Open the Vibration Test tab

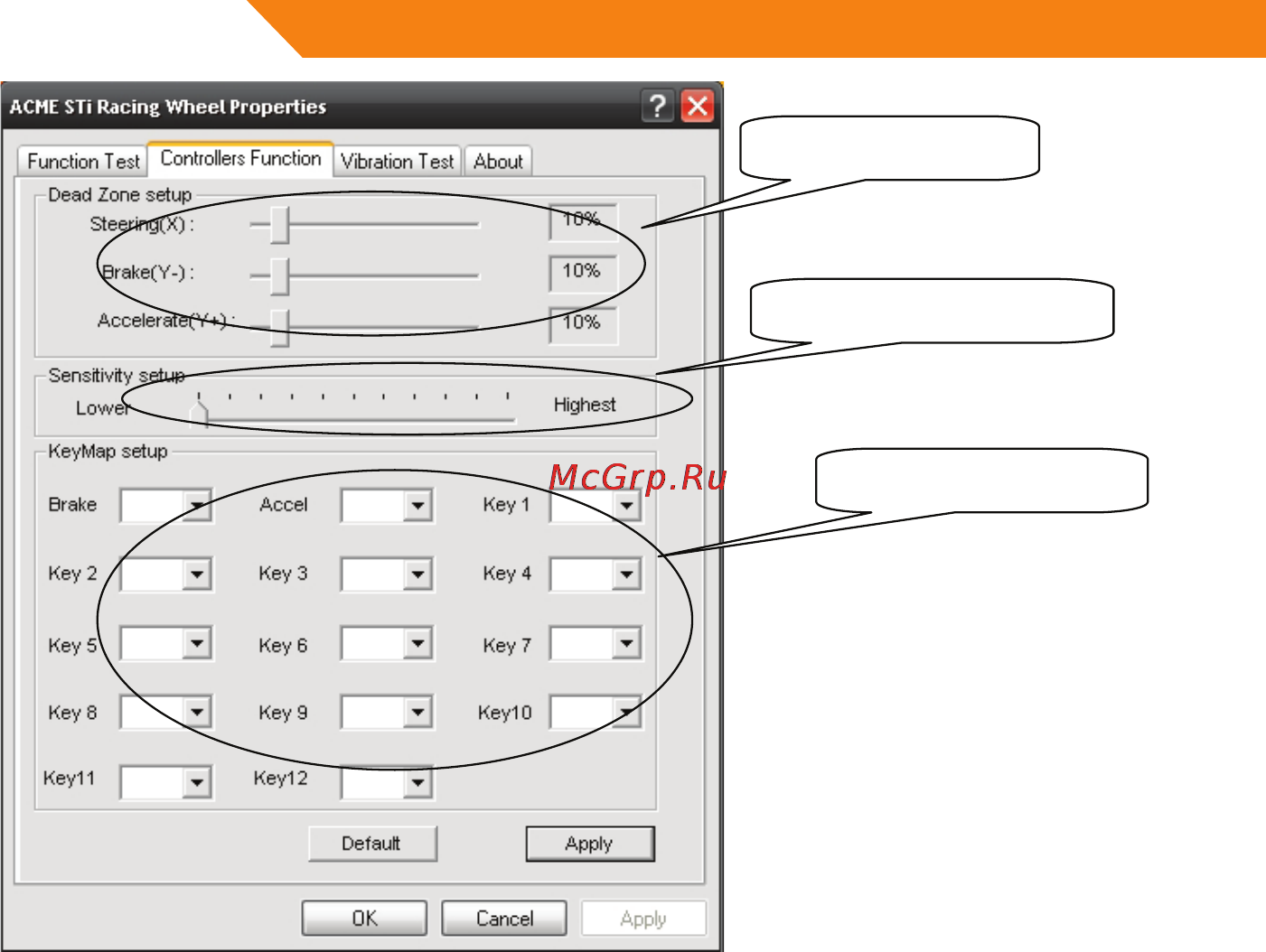(x=398, y=162)
